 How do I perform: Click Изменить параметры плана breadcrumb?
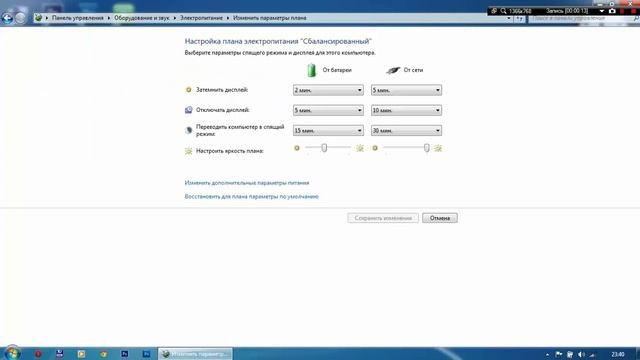click(270, 18)
